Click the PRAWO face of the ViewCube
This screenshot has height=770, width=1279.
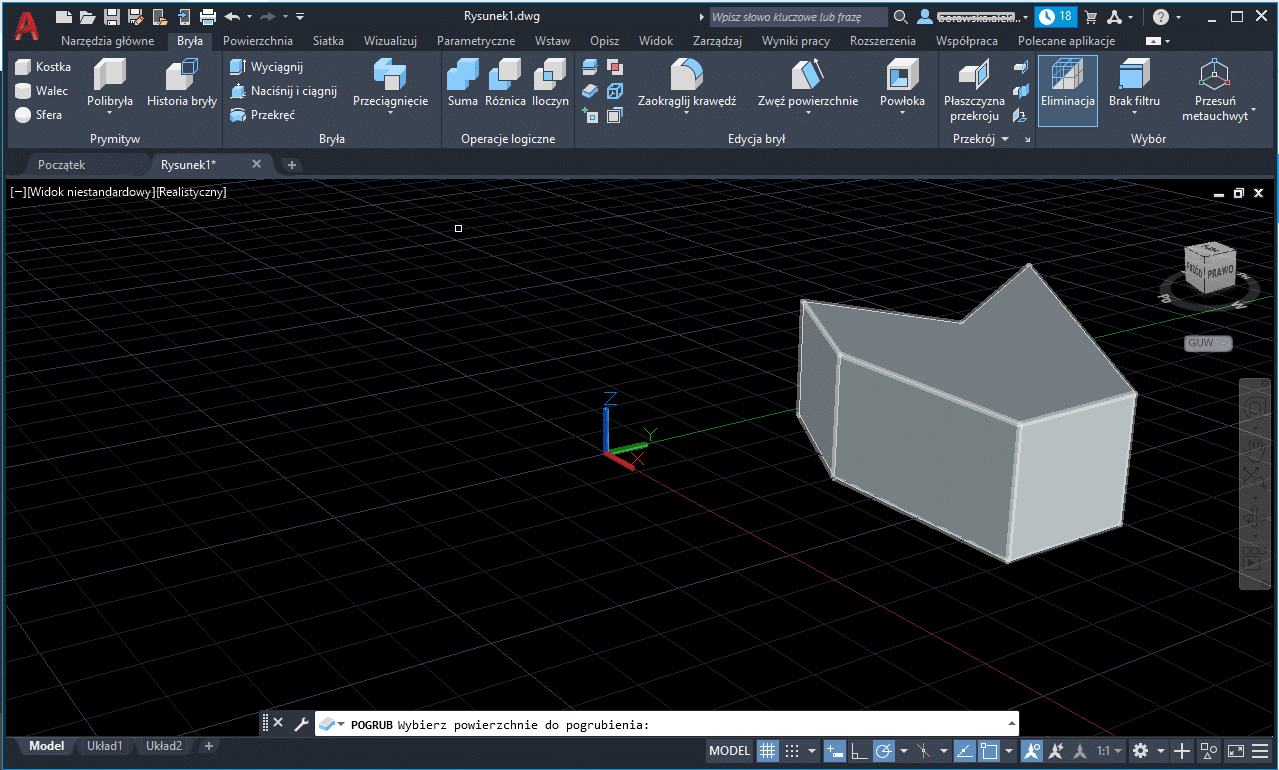tap(1221, 271)
